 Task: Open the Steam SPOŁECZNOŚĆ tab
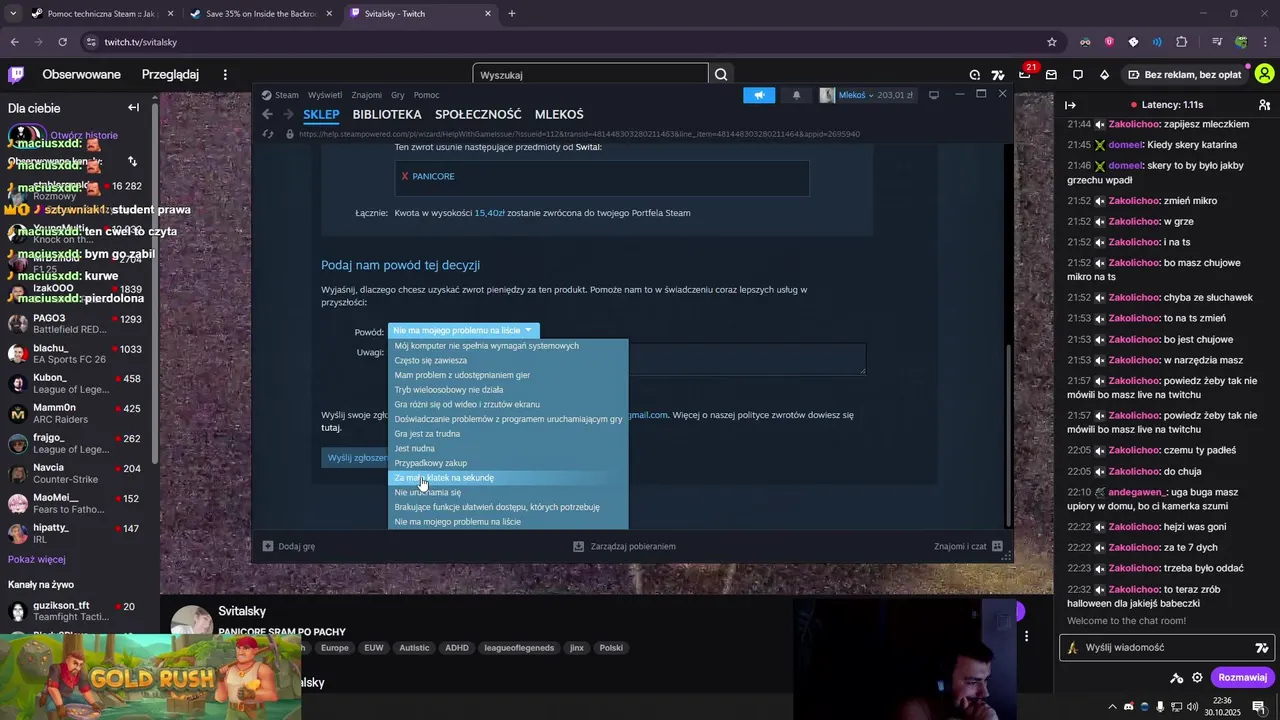point(478,114)
